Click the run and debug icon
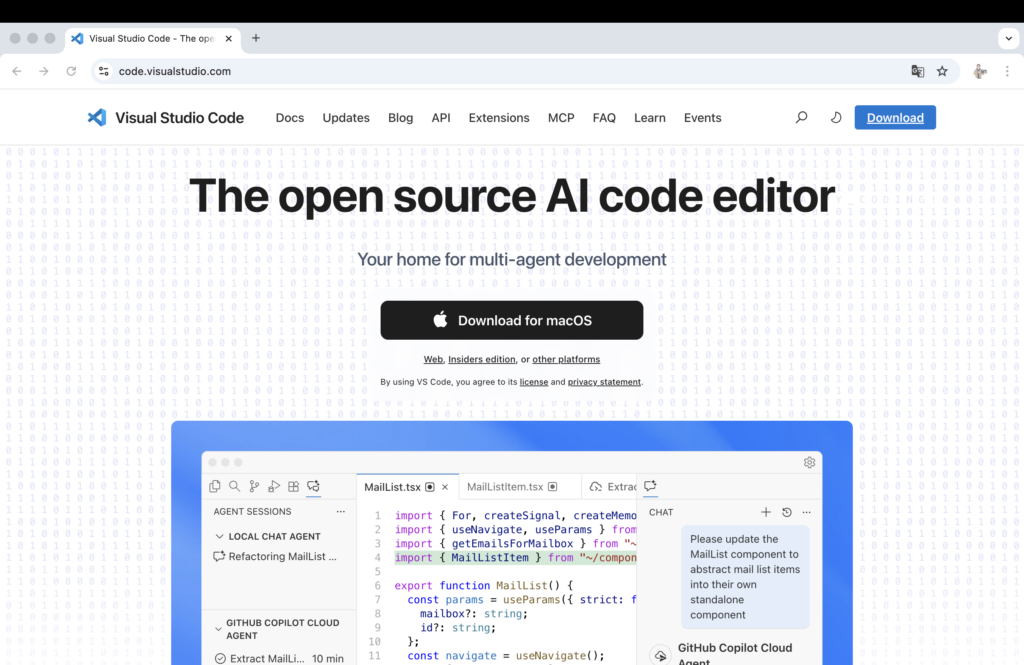This screenshot has height=665, width=1024. click(274, 486)
